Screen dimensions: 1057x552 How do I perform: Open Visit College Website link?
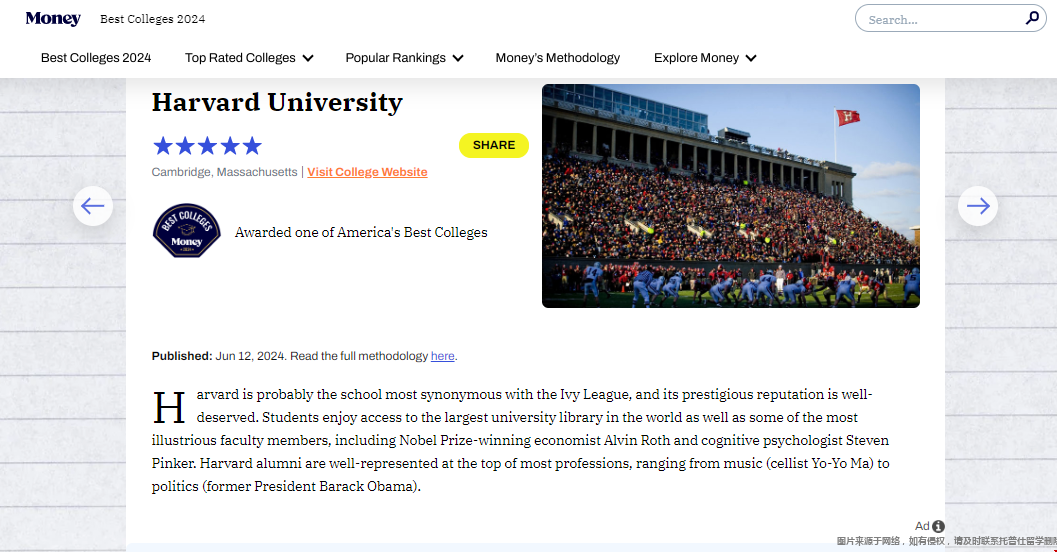[367, 172]
